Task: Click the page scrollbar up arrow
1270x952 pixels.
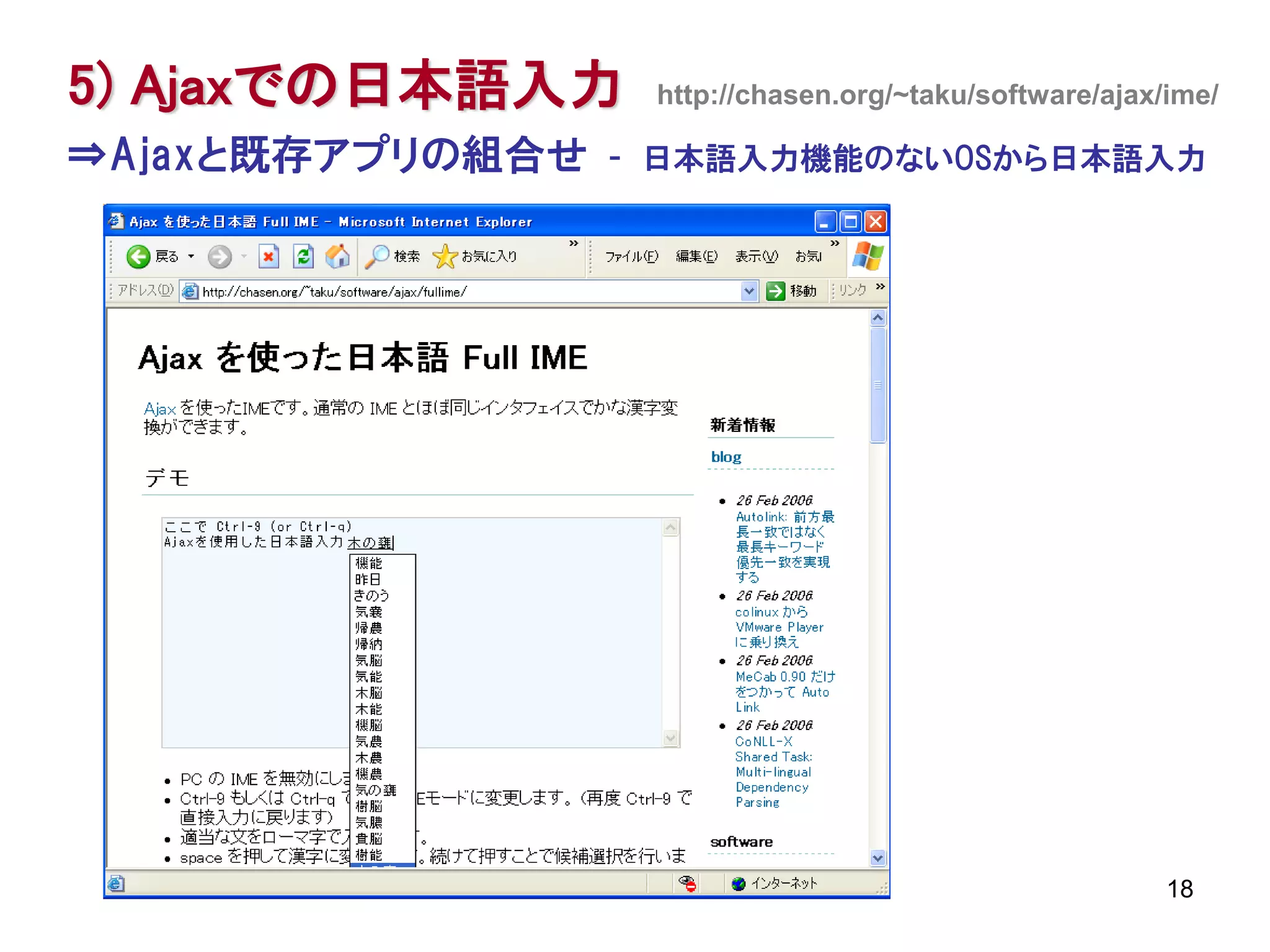Action: (877, 318)
